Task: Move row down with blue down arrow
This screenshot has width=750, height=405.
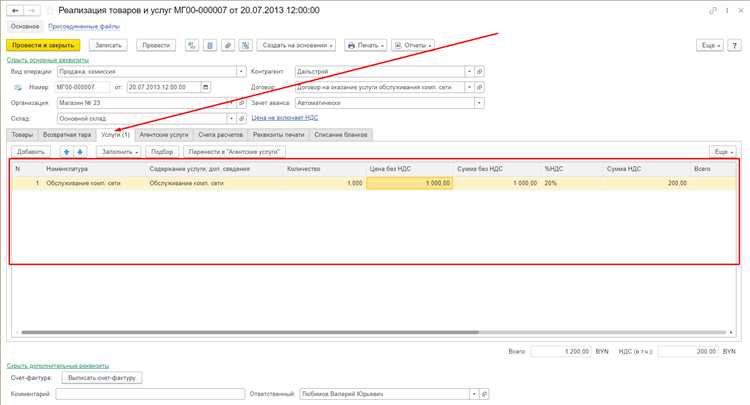Action: point(80,151)
